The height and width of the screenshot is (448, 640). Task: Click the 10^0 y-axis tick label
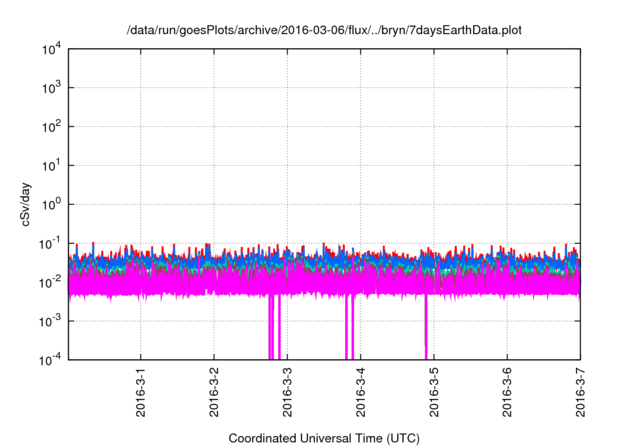click(x=52, y=204)
